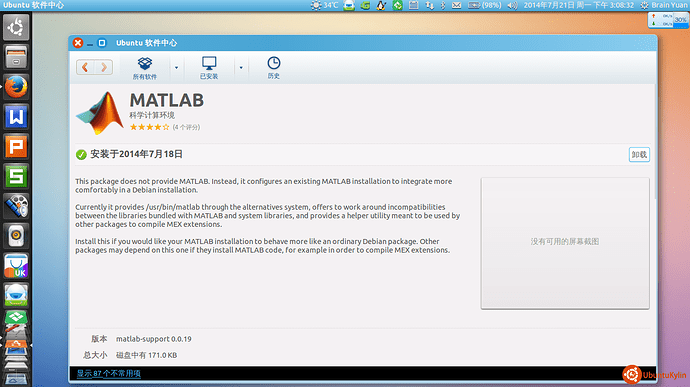690x387 pixels.
Task: Open the Installed (已安装) section
Action: tap(209, 68)
